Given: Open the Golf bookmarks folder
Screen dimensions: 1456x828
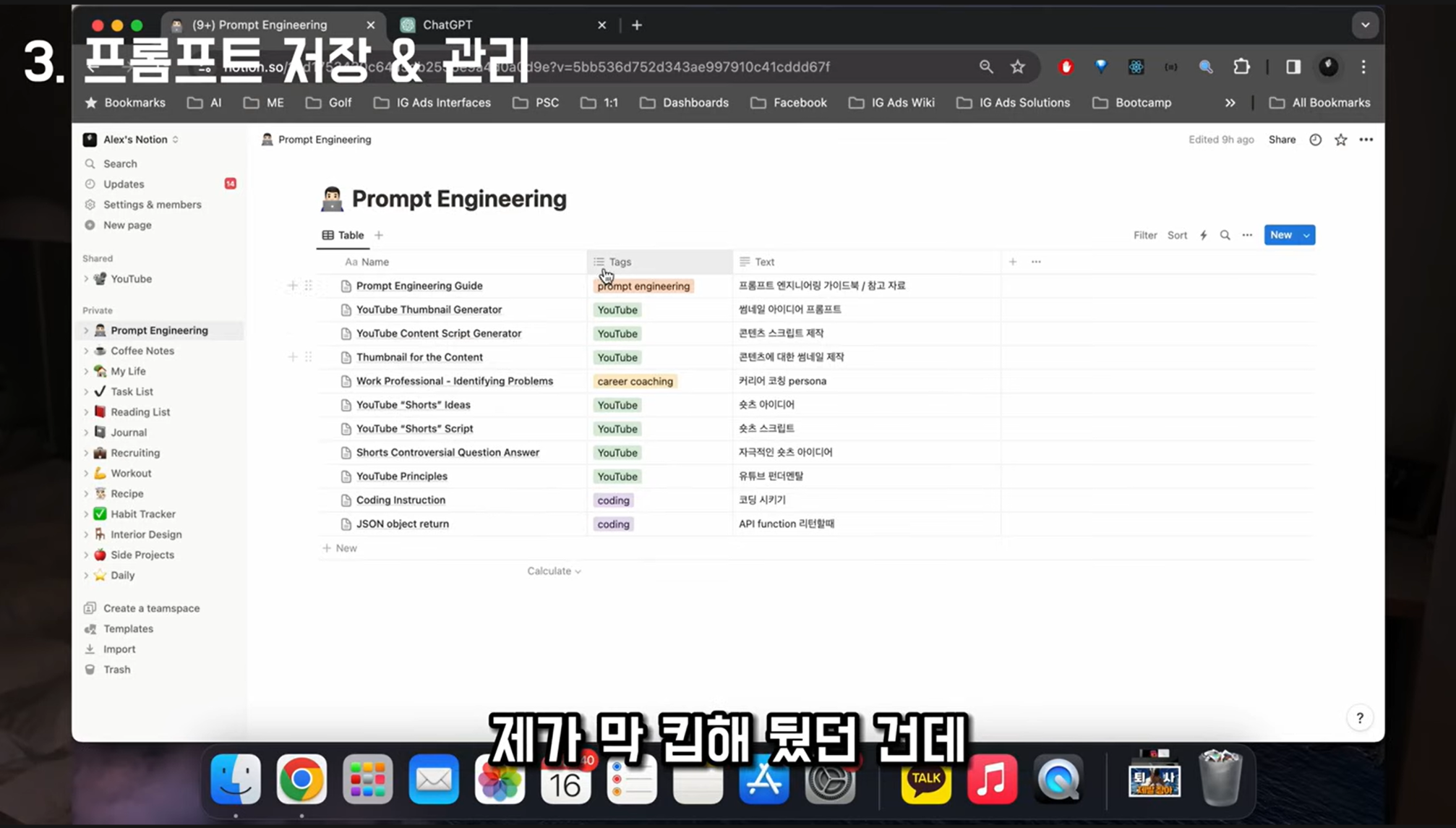Looking at the screenshot, I should pyautogui.click(x=329, y=103).
